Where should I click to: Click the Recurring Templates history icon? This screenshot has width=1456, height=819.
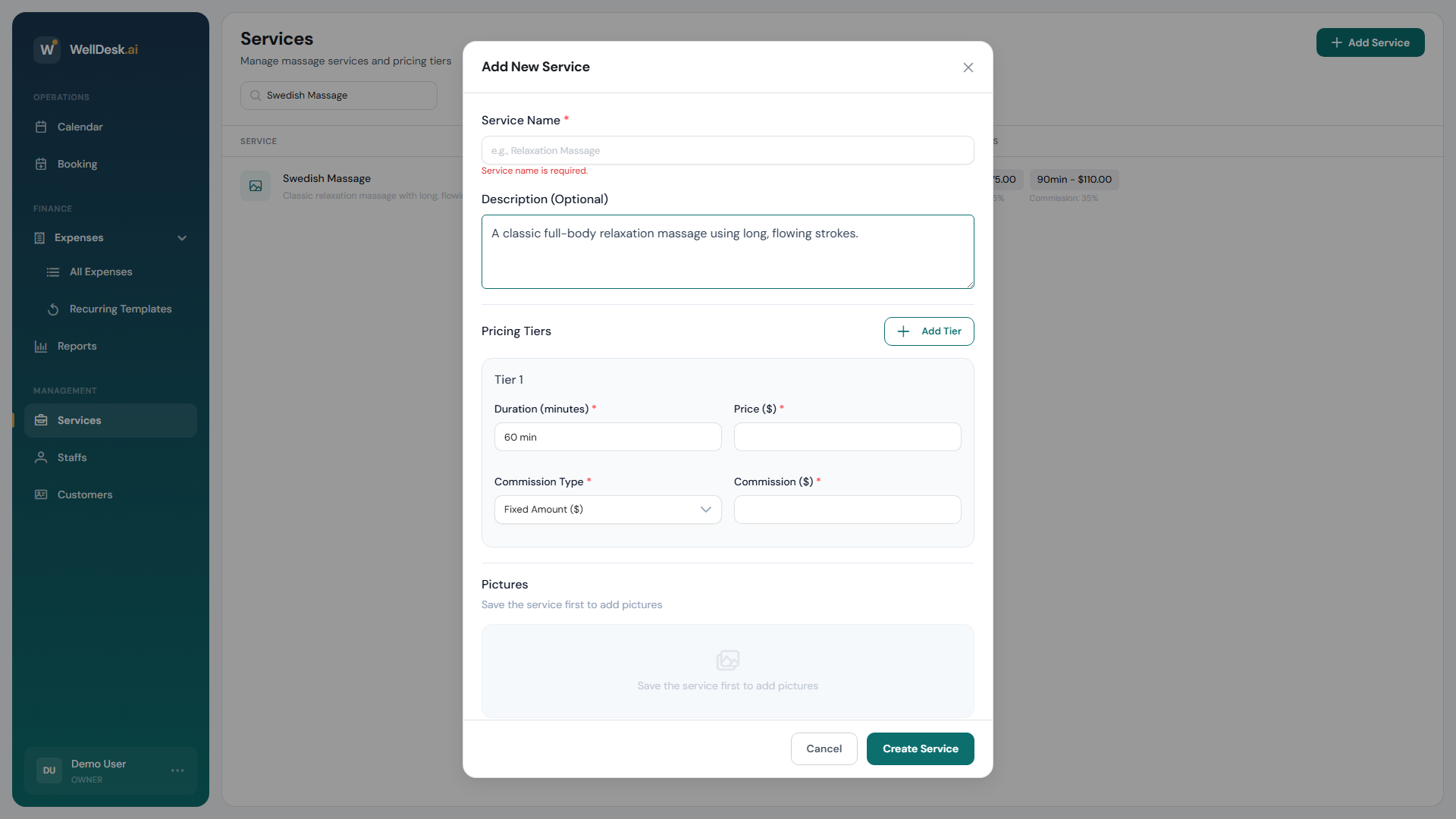[x=52, y=309]
